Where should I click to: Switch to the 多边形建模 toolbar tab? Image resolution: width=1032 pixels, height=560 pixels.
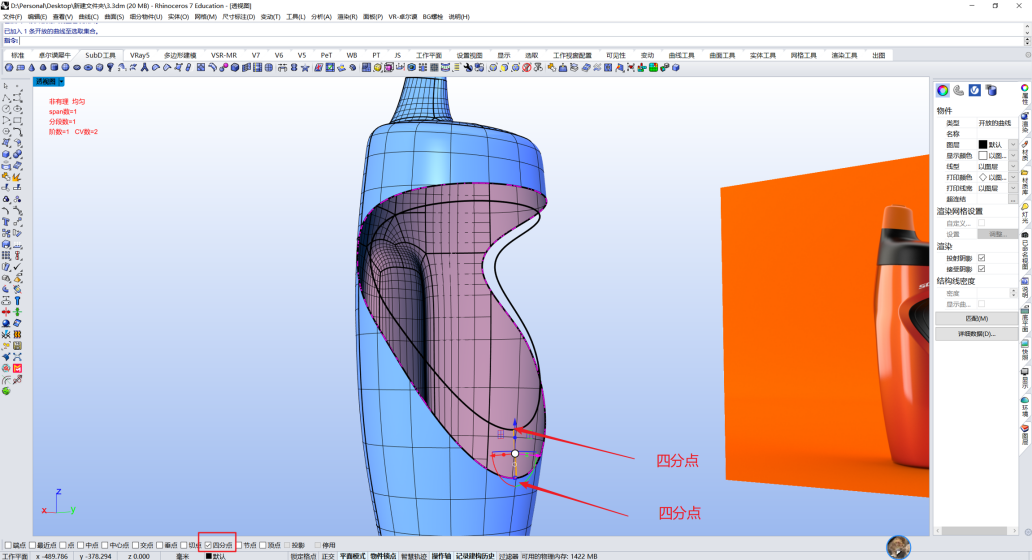(x=180, y=55)
